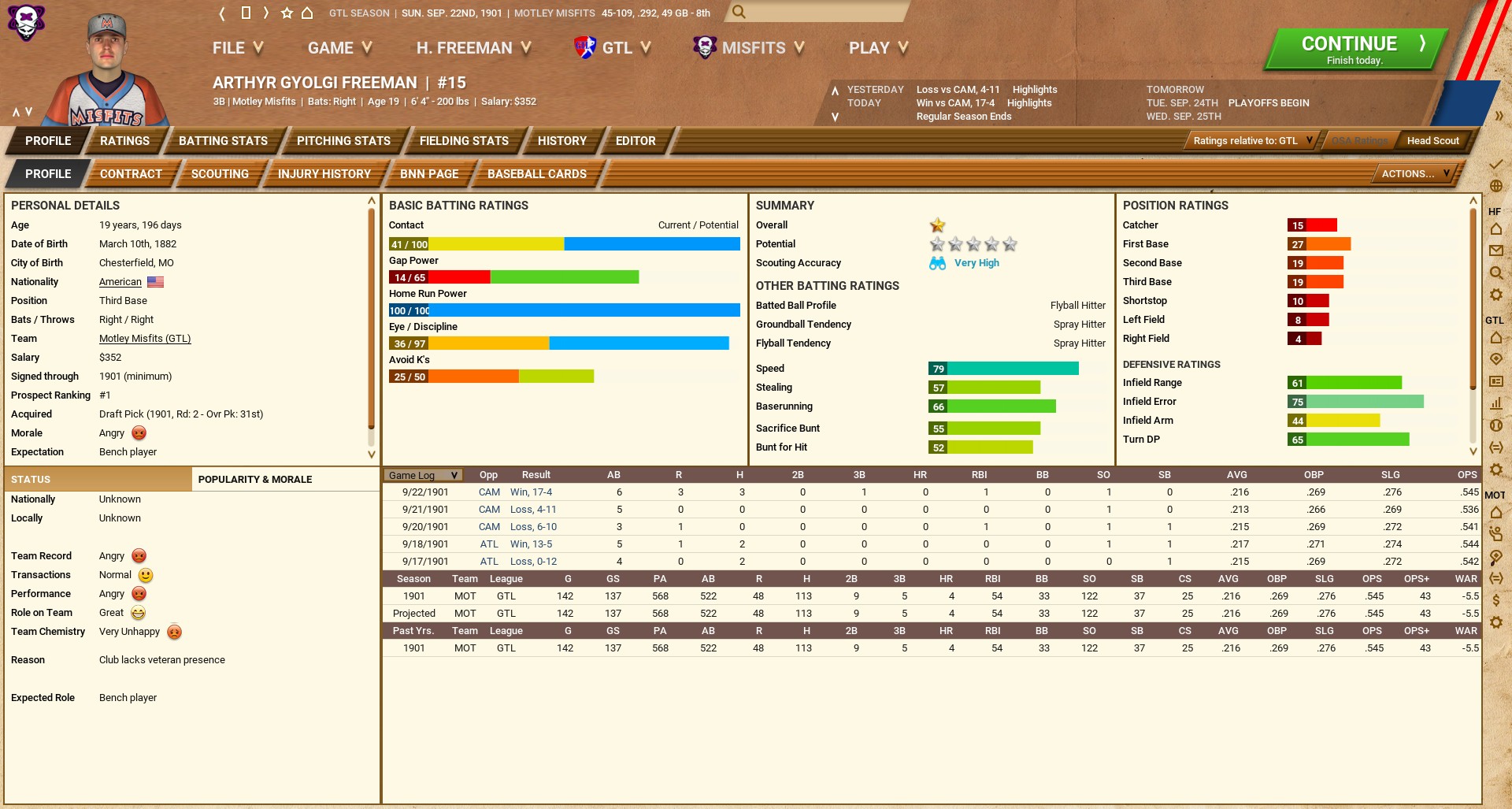Click the CONTINUE button

1356,49
